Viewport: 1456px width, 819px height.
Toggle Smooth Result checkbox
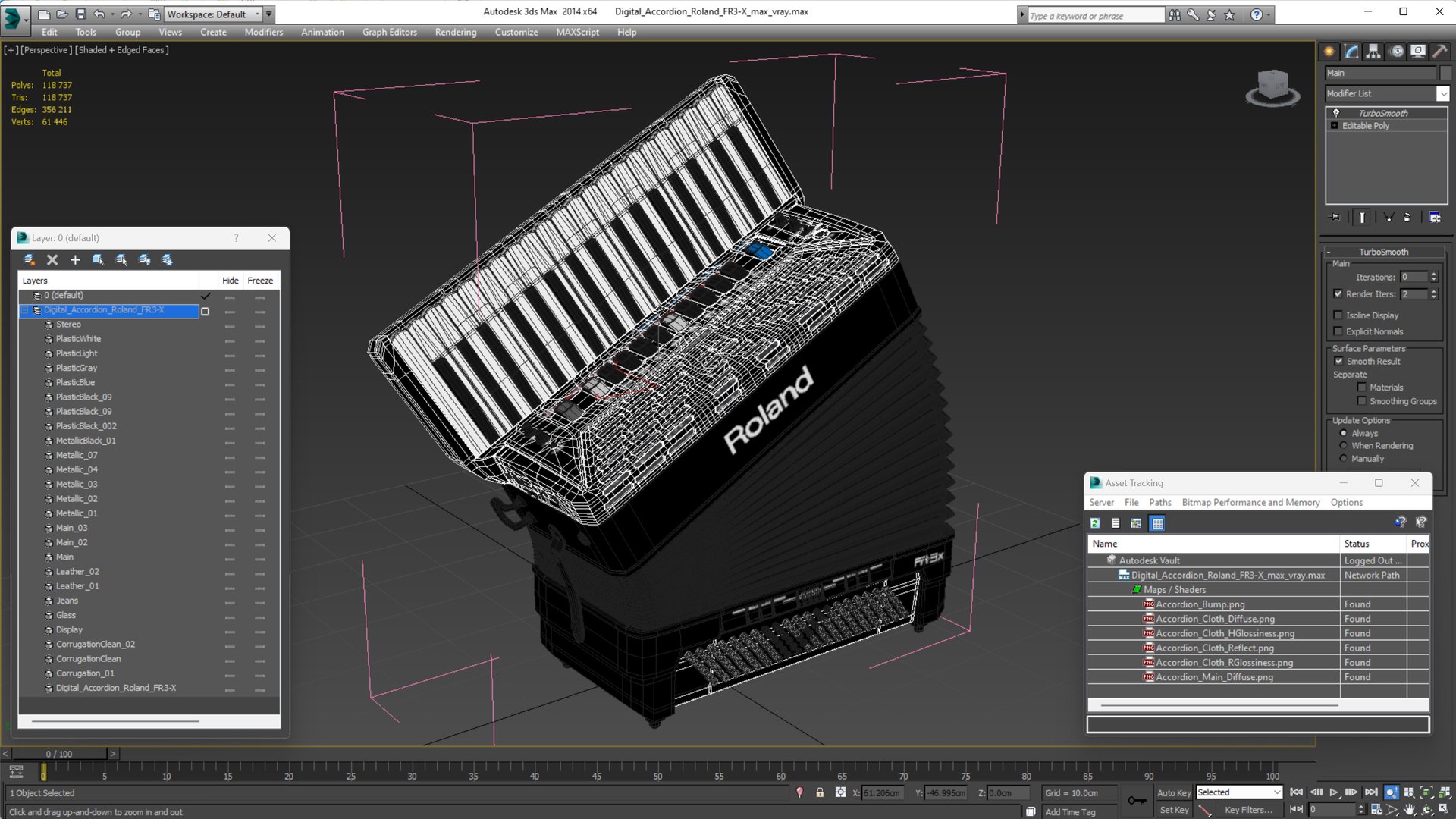click(1338, 361)
